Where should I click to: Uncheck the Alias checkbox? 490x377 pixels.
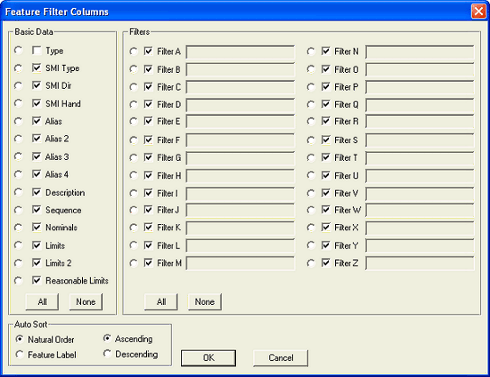(36, 121)
